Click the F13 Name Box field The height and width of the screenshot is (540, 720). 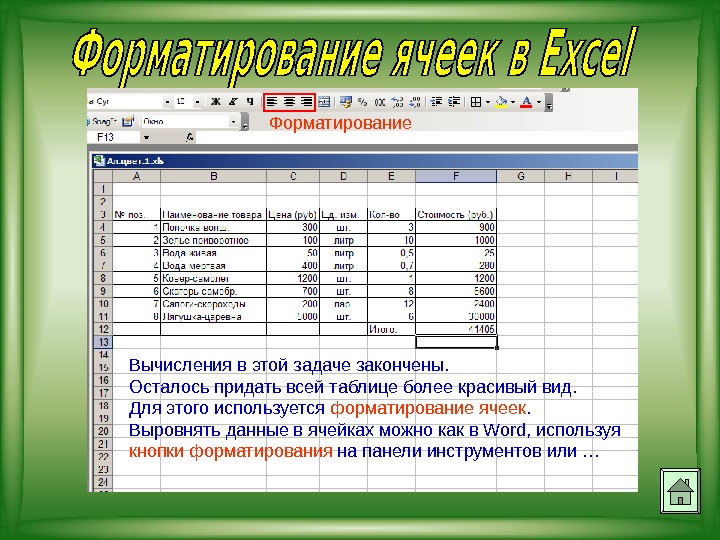(114, 137)
